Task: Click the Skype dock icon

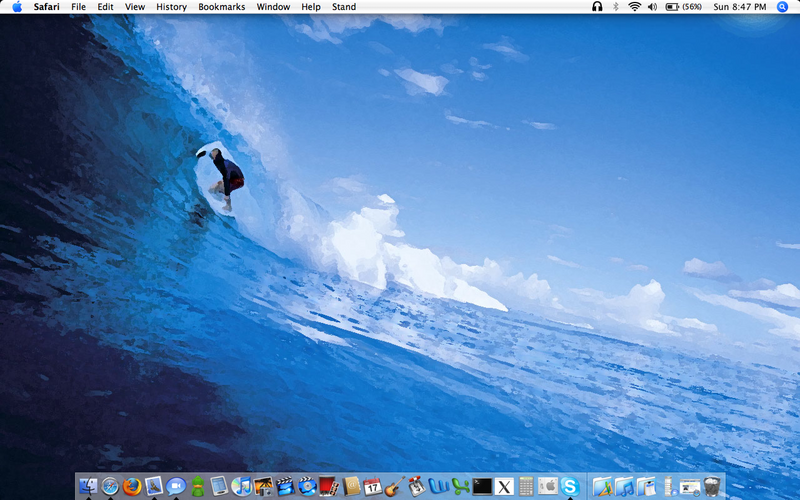Action: [x=570, y=487]
